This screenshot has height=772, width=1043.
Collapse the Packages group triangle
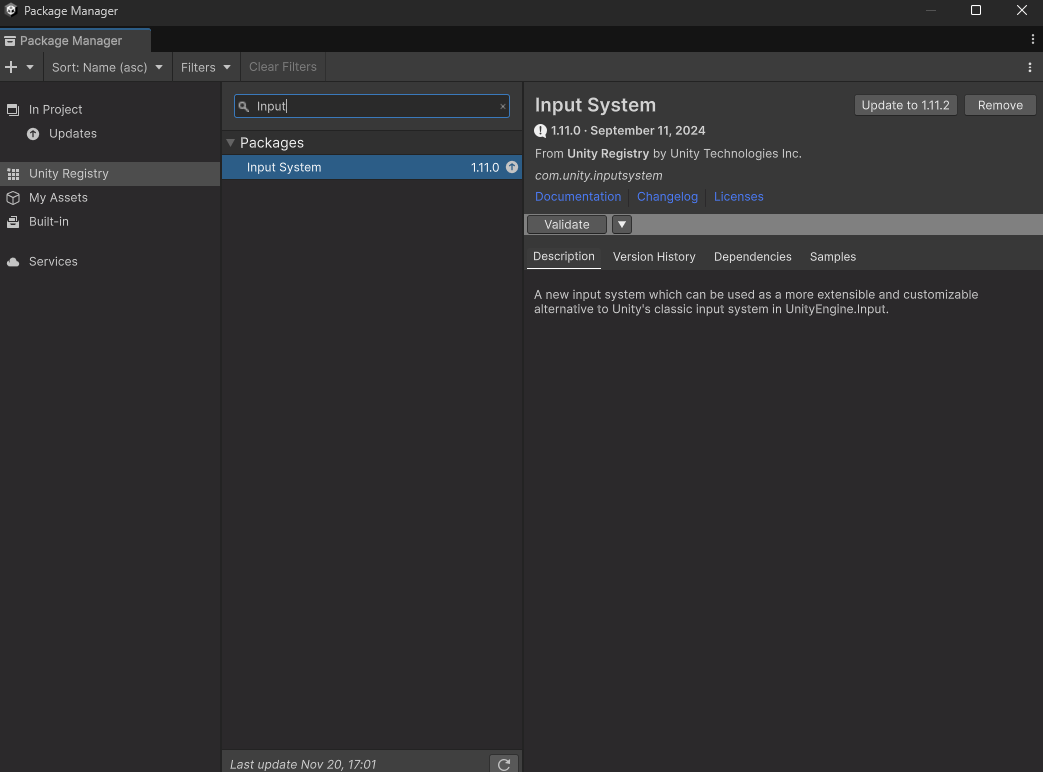point(231,142)
